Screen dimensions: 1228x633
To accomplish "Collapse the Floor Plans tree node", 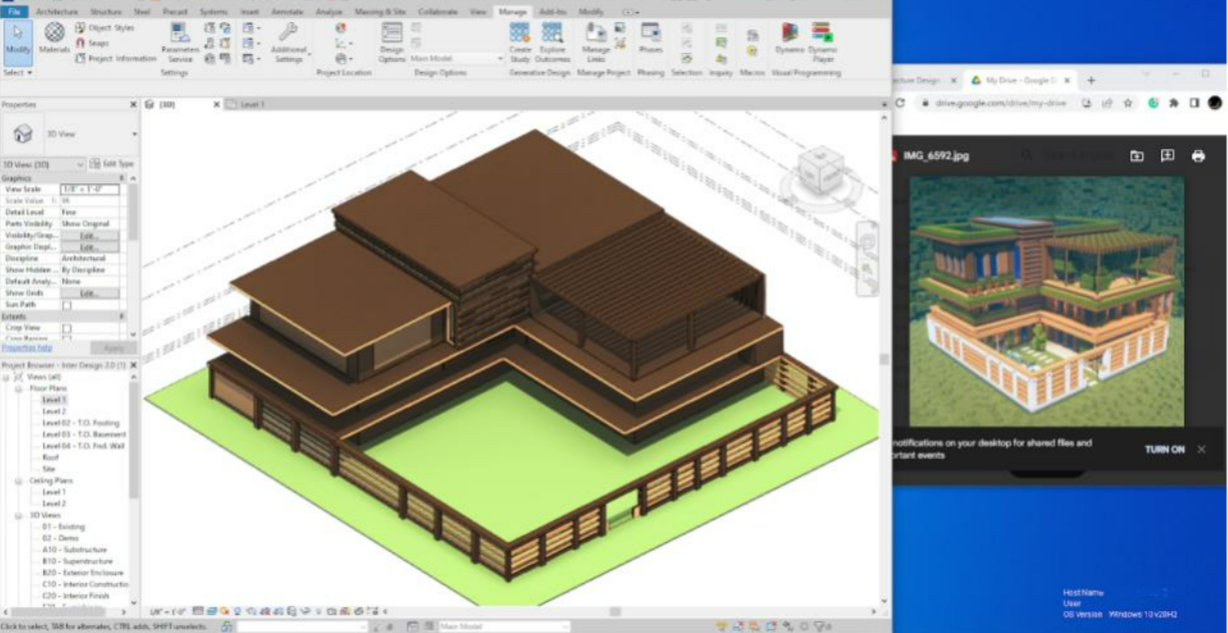I will (x=19, y=388).
